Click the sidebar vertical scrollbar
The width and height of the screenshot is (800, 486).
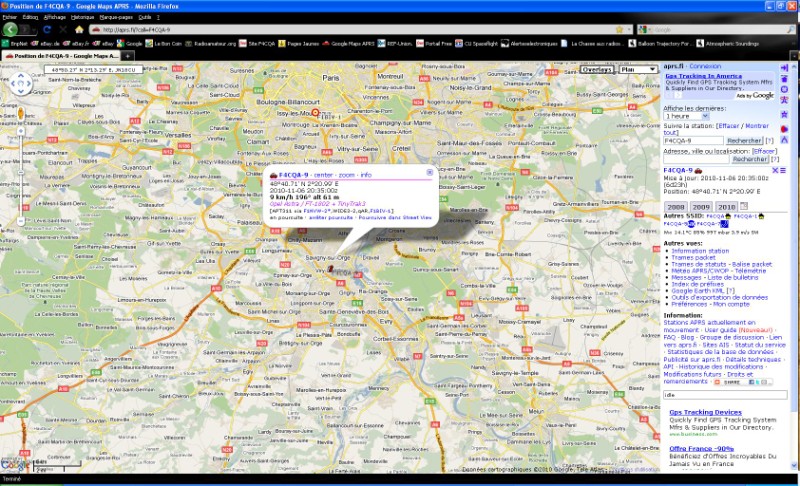[x=794, y=265]
